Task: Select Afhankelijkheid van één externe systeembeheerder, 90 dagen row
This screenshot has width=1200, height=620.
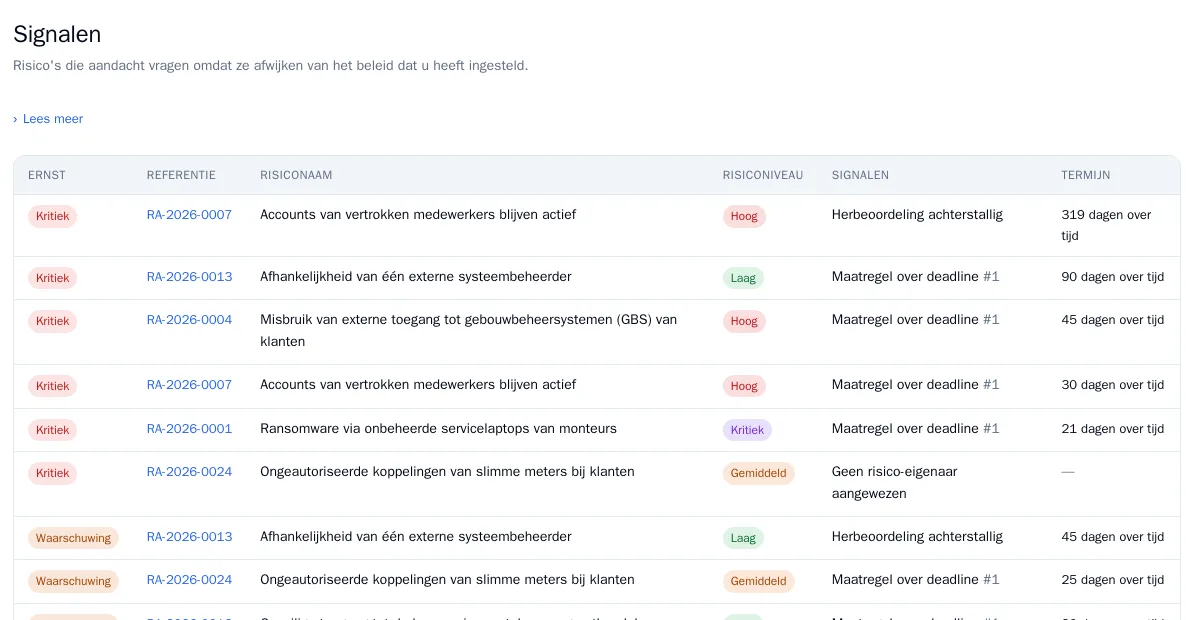Action: (x=416, y=277)
